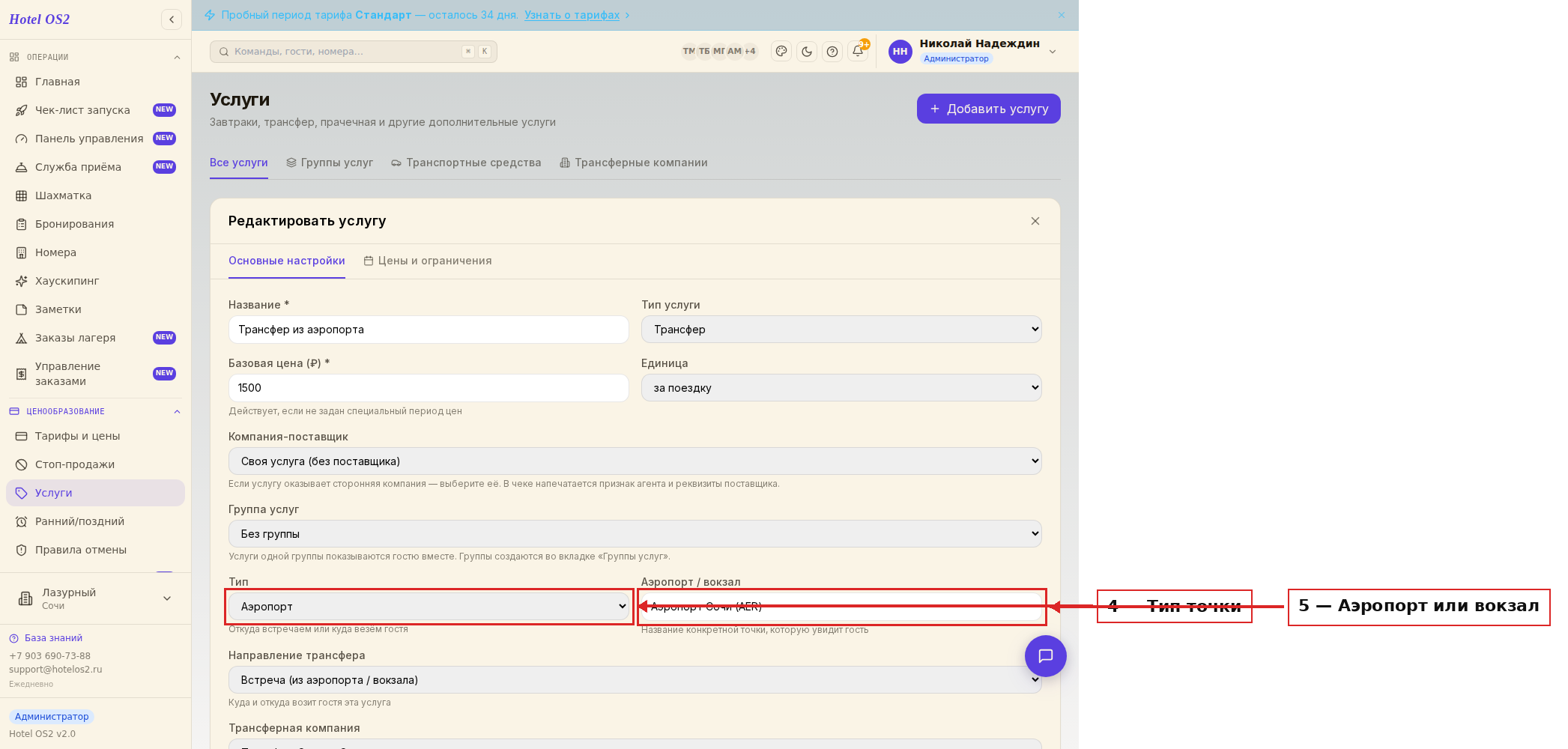Close the edit service panel
This screenshot has width=1568, height=749.
[1035, 221]
